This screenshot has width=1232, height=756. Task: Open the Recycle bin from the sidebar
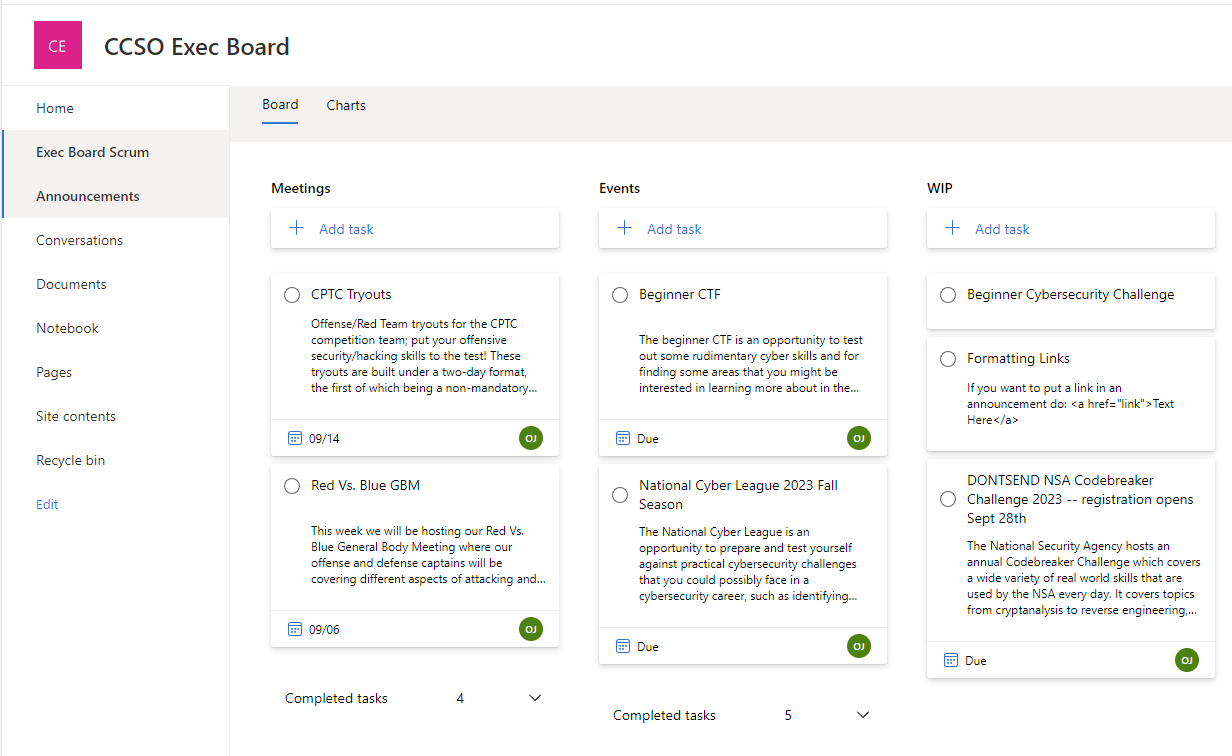pos(70,459)
